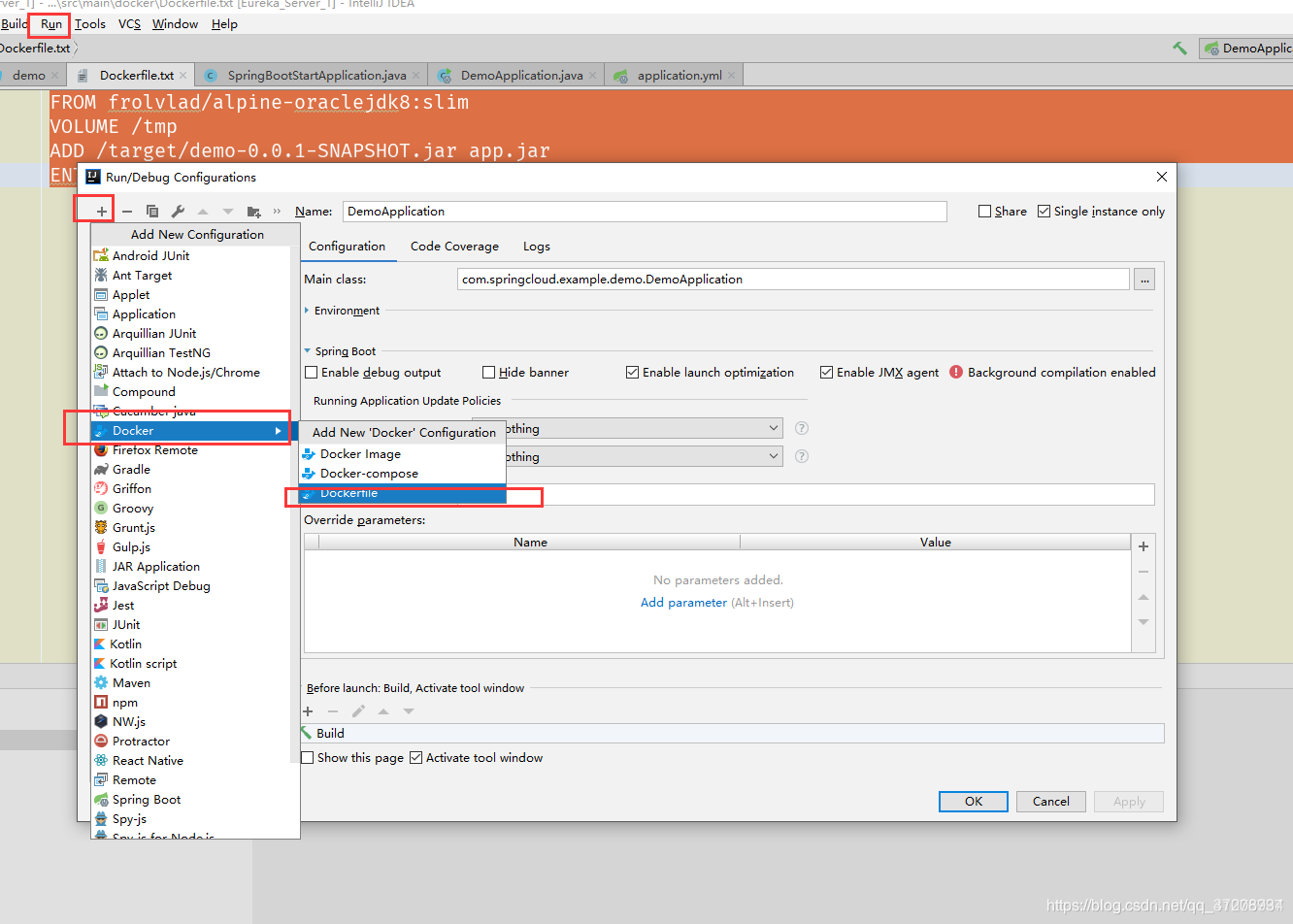1293x924 pixels.
Task: Click the Move configuration up arrow in the toolbar
Action: [x=203, y=211]
